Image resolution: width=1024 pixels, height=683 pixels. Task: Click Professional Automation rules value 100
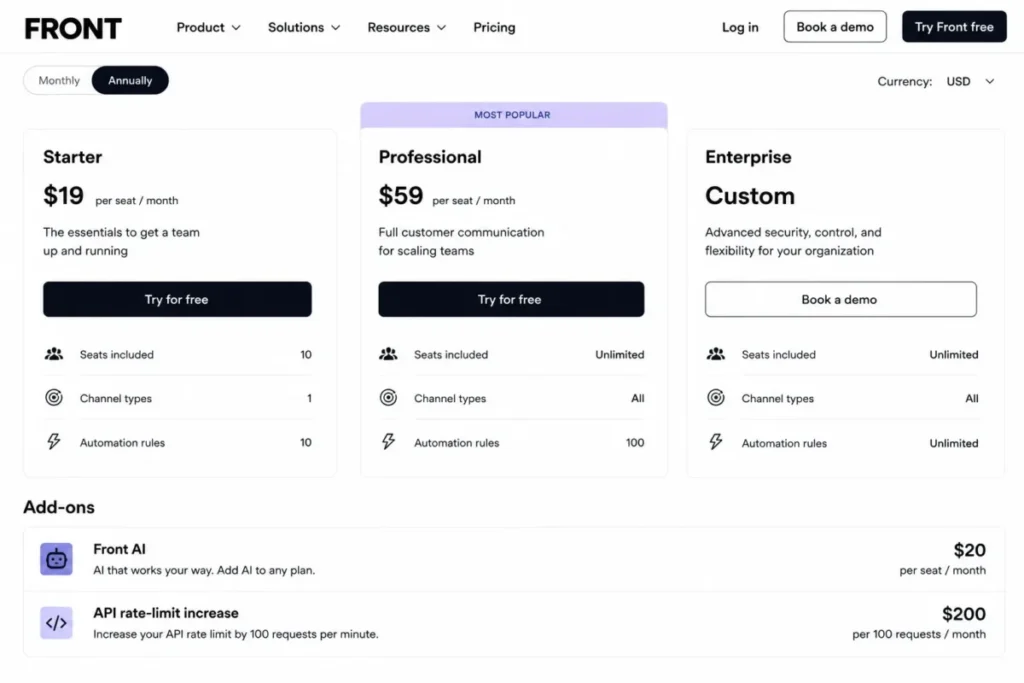pyautogui.click(x=635, y=442)
